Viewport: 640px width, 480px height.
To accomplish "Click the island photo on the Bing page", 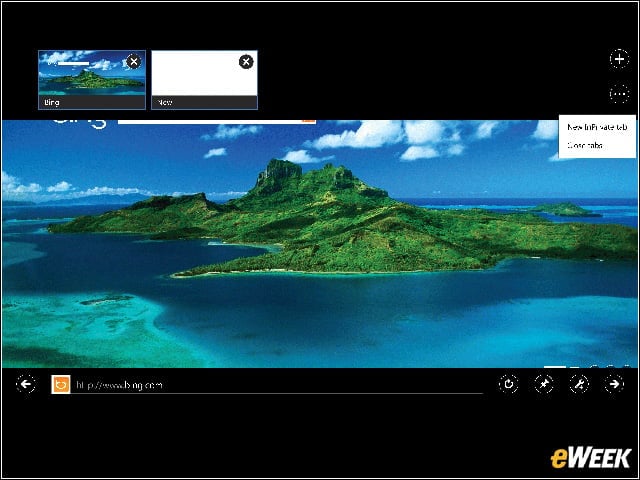I will (x=320, y=245).
